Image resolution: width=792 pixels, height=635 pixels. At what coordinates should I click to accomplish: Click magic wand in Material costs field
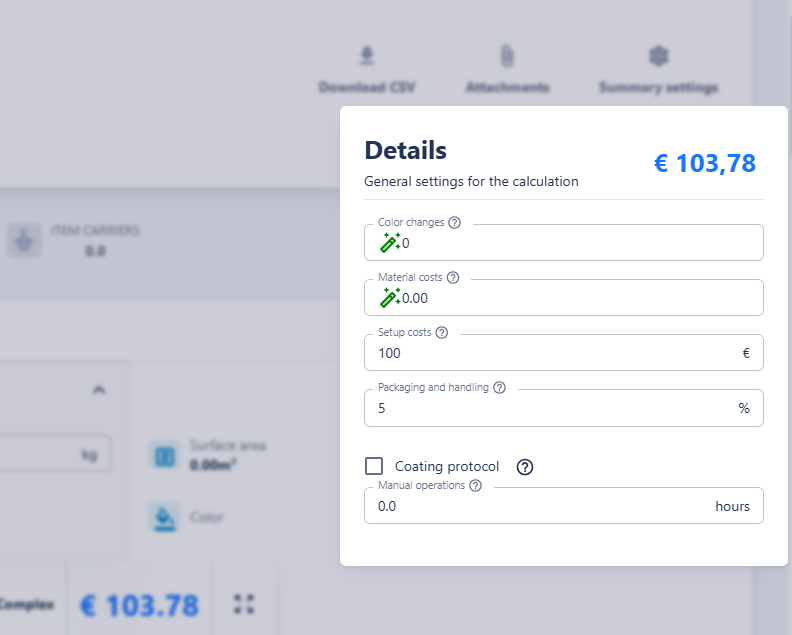pyautogui.click(x=390, y=298)
